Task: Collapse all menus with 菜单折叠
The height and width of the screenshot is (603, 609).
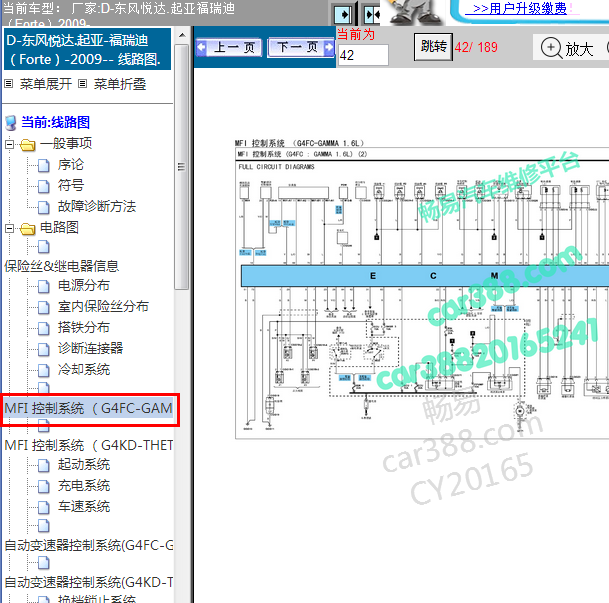Action: [x=120, y=84]
